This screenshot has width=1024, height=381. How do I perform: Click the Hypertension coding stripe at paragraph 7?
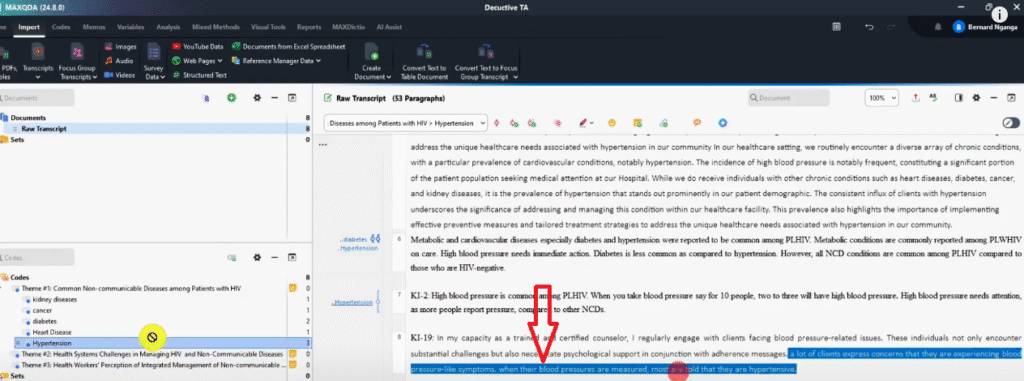pos(378,303)
